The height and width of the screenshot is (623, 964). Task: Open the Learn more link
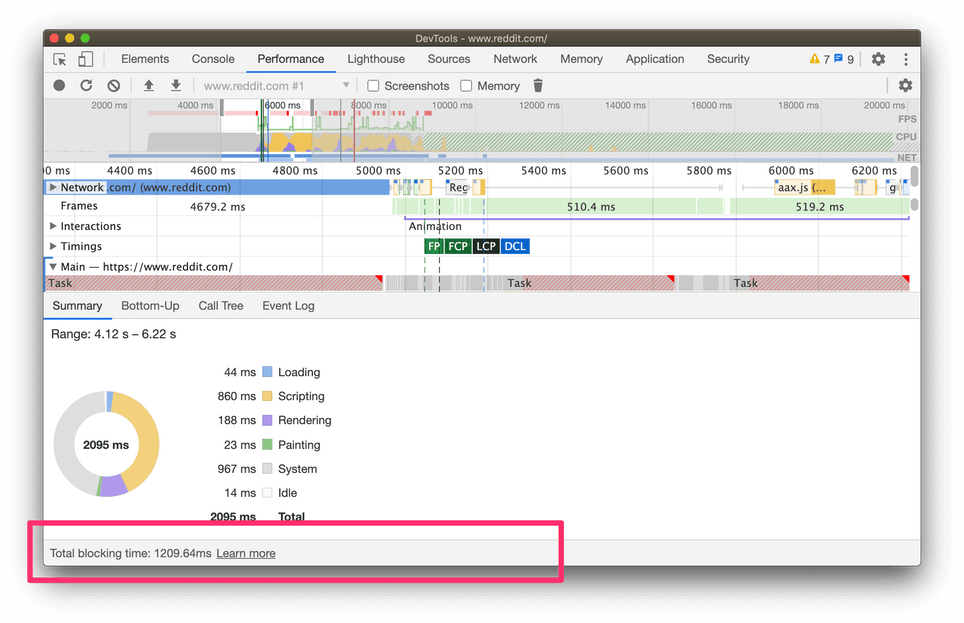(x=246, y=553)
